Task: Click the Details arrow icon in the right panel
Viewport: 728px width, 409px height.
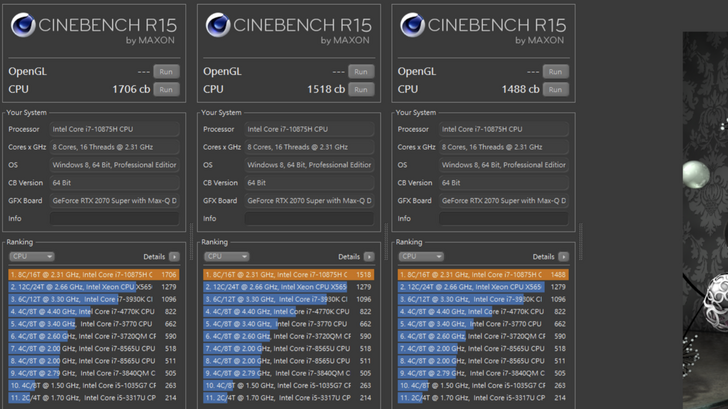Action: 563,257
